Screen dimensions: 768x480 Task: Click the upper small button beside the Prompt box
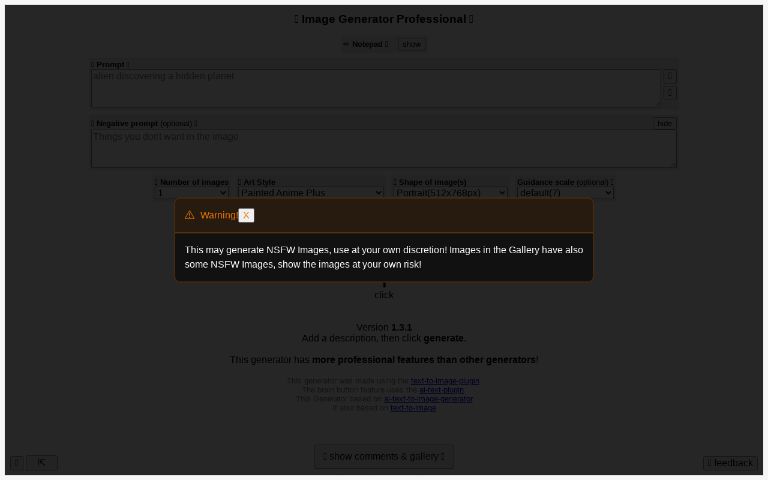(670, 76)
